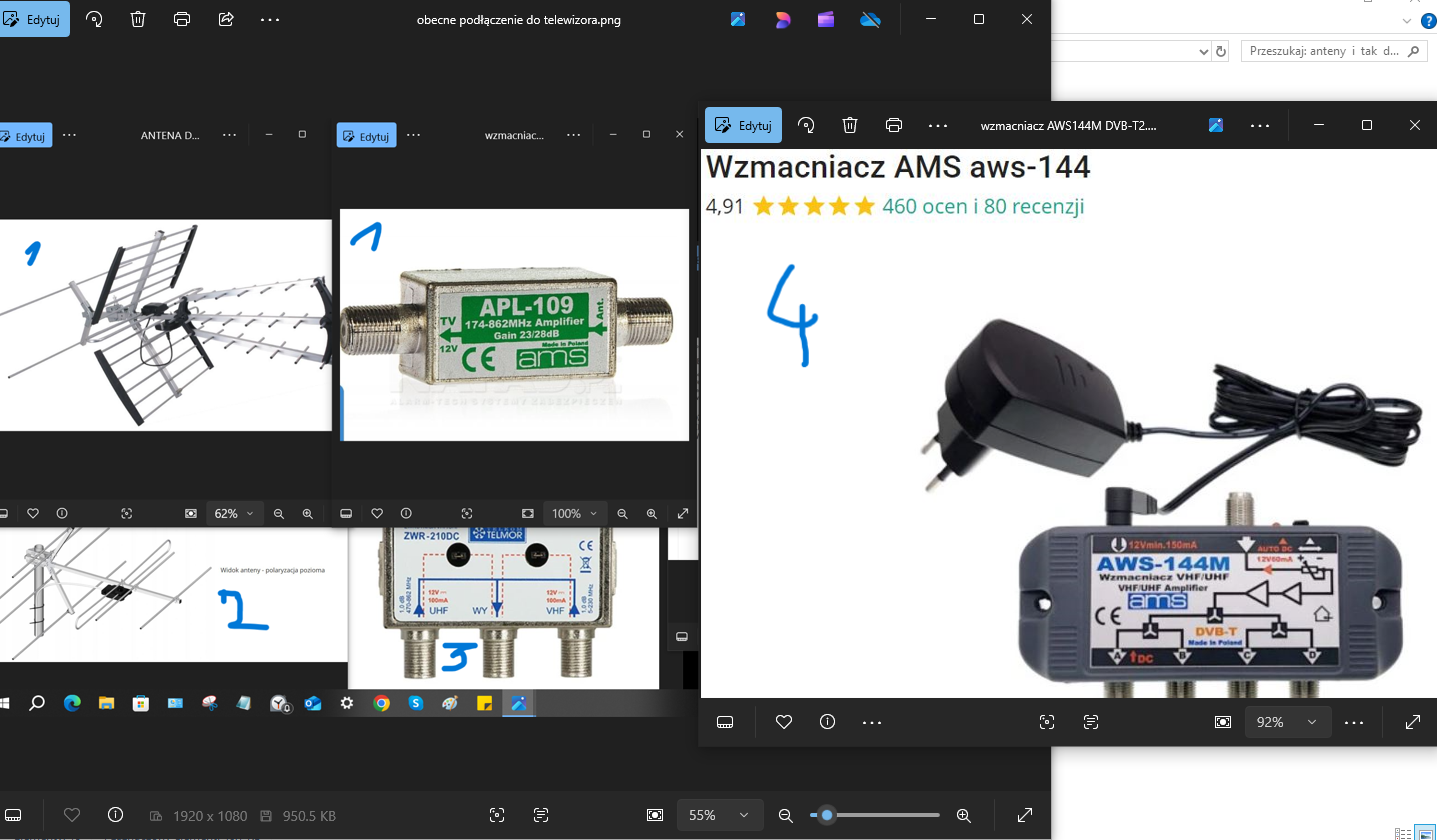Toggle the filmstrip in the 55% zoom window
Viewport: 1437px width, 840px height.
click(x=13, y=815)
